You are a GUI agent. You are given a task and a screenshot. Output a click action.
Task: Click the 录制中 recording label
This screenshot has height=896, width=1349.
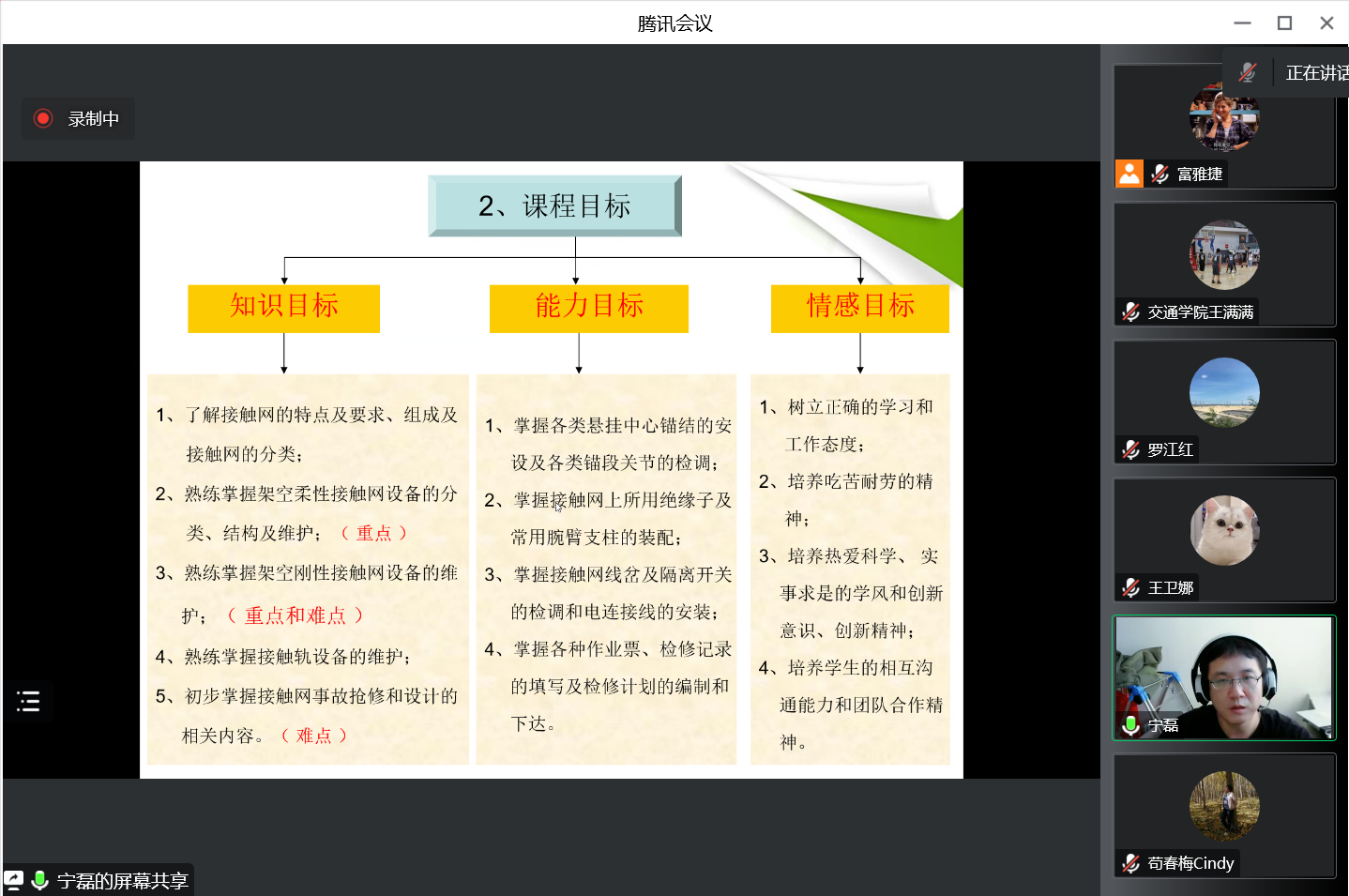click(93, 119)
